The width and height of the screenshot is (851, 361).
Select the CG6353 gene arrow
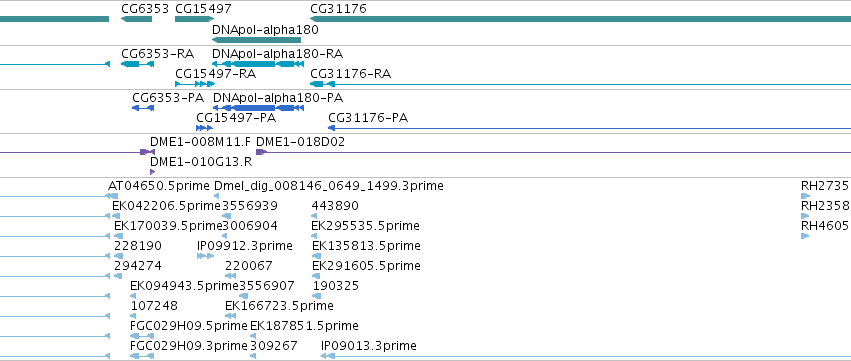pos(137,19)
